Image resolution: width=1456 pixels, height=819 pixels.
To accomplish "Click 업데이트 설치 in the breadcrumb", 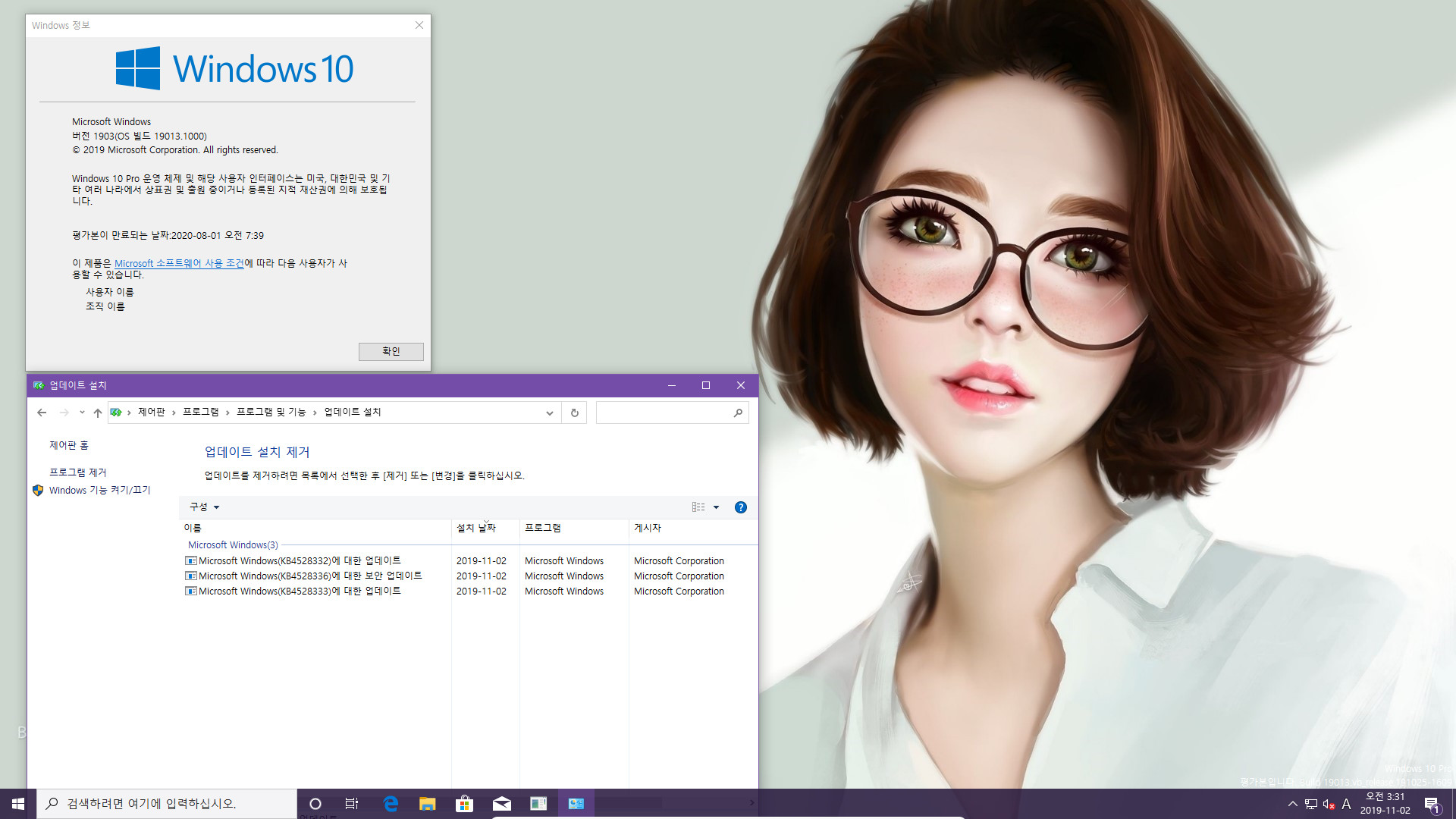I will coord(353,412).
